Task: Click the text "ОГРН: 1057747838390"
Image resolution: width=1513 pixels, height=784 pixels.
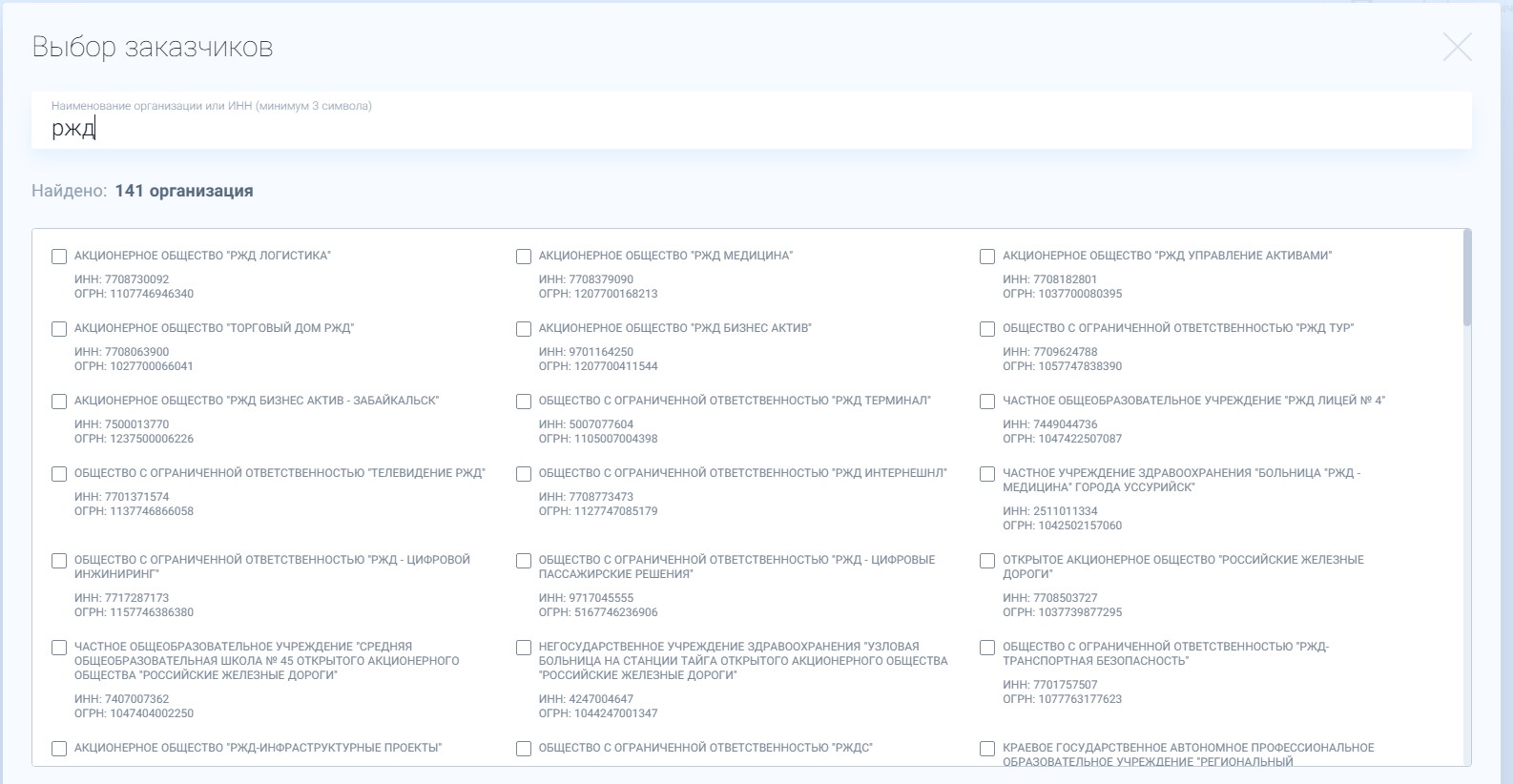Action: coord(1063,366)
